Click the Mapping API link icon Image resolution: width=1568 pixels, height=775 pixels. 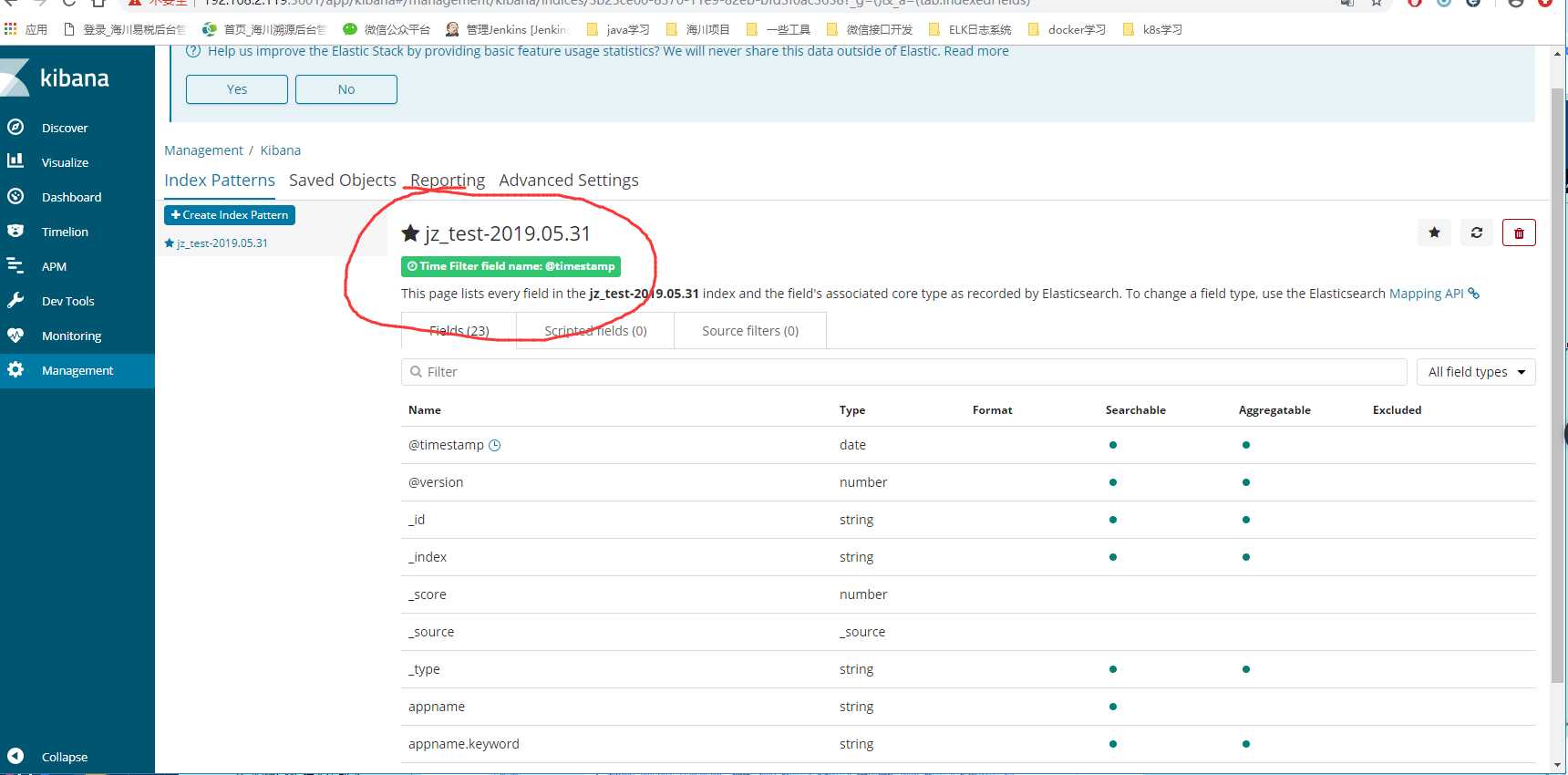tap(1473, 294)
